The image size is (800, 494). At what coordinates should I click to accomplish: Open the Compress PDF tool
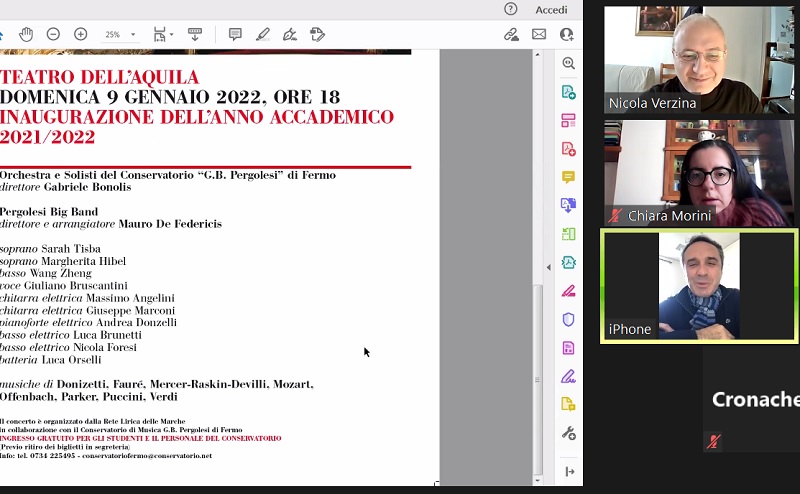point(568,262)
